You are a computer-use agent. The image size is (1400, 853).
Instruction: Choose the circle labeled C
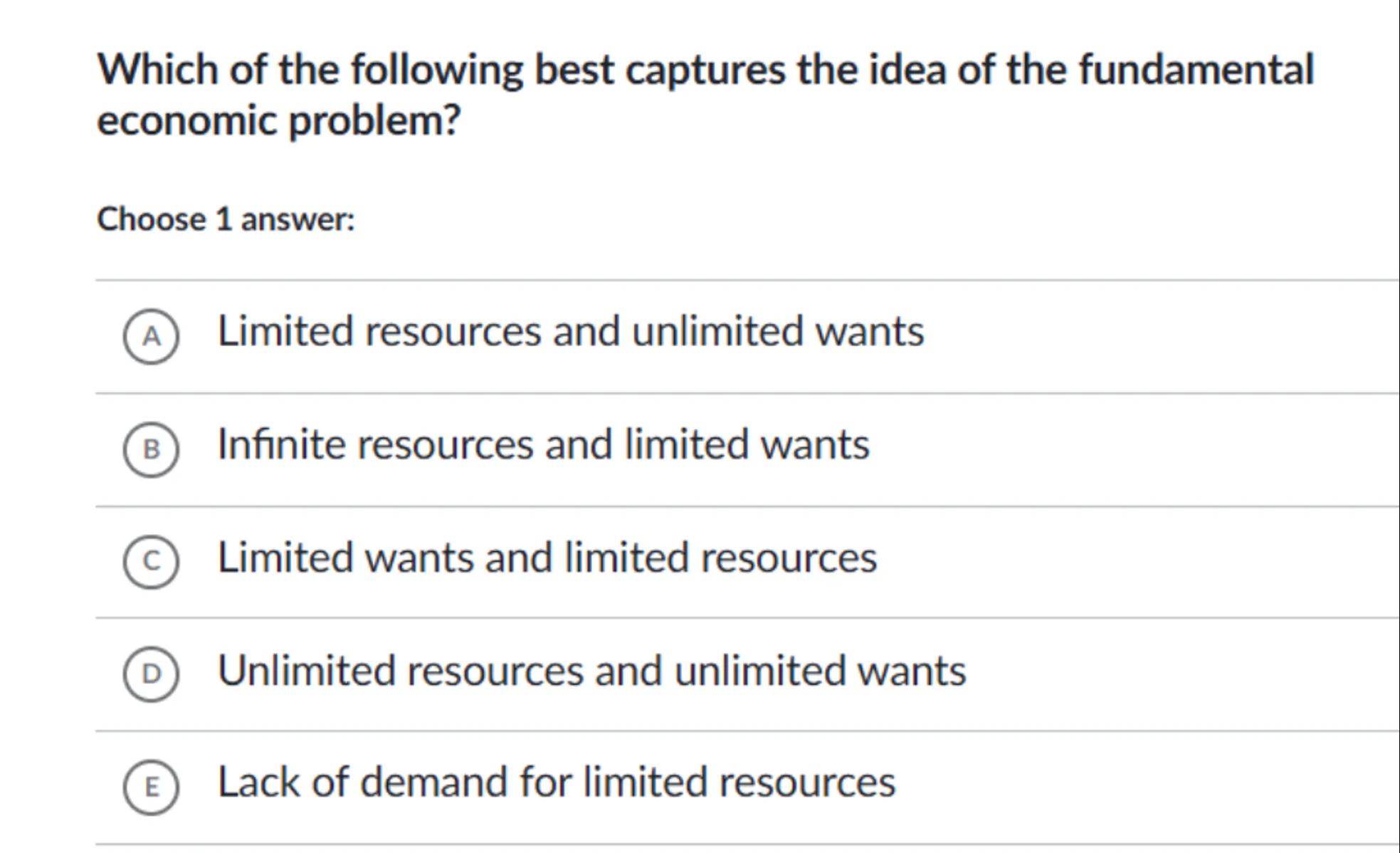(x=151, y=562)
